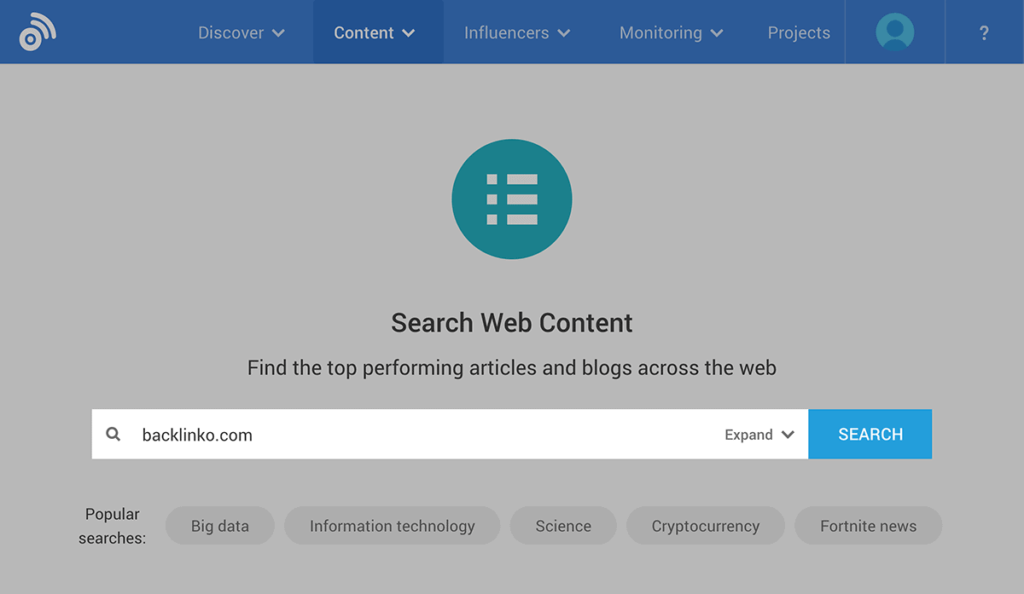Select the Big data popular search
The width and height of the screenshot is (1024, 594).
coord(219,525)
